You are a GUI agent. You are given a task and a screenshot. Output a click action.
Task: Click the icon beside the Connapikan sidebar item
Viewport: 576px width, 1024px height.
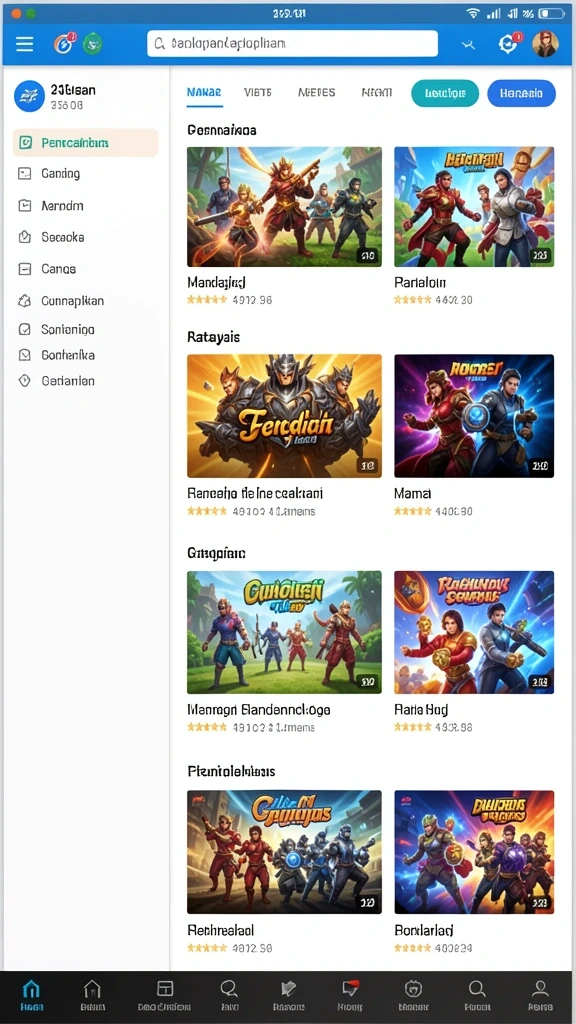pos(24,301)
